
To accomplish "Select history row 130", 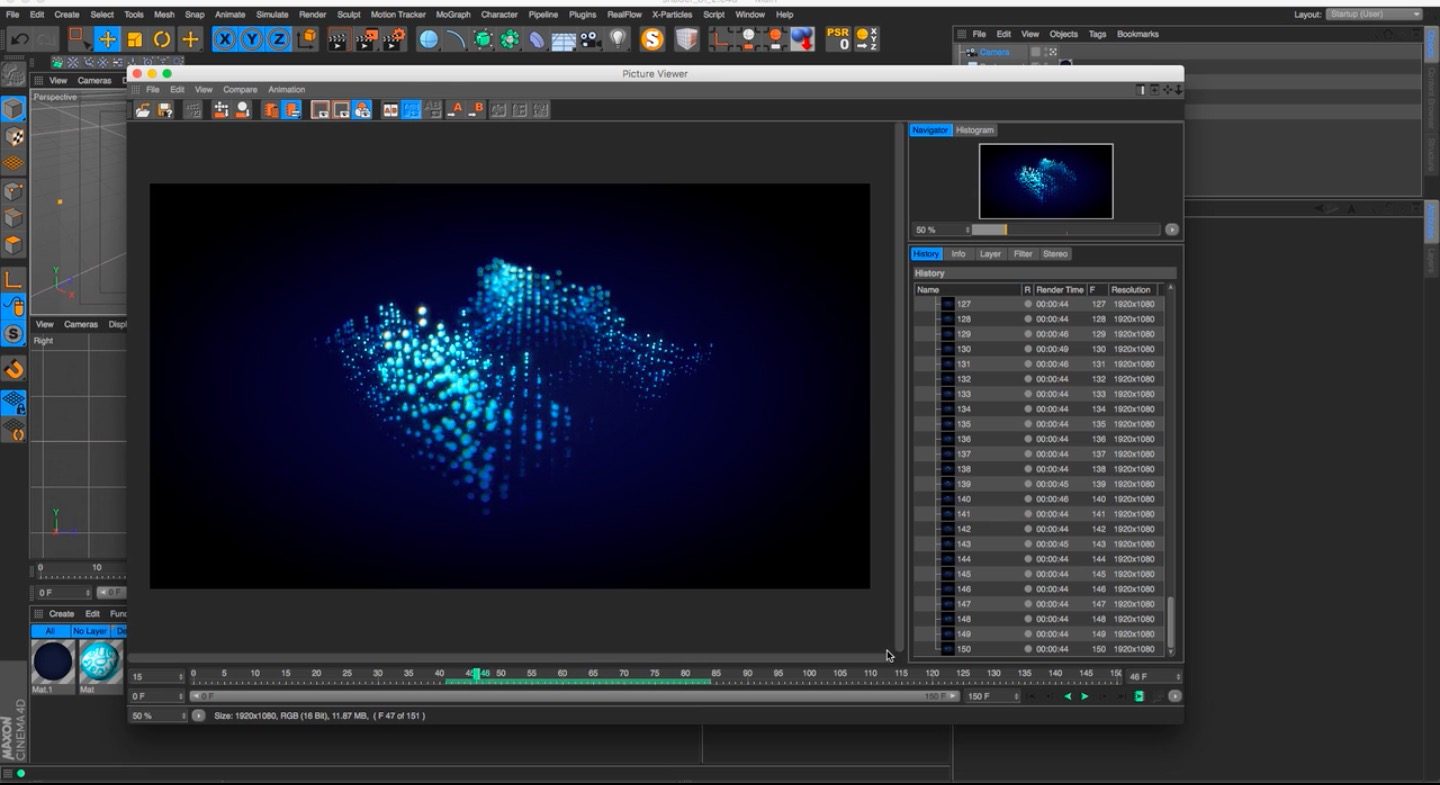I will click(1040, 349).
